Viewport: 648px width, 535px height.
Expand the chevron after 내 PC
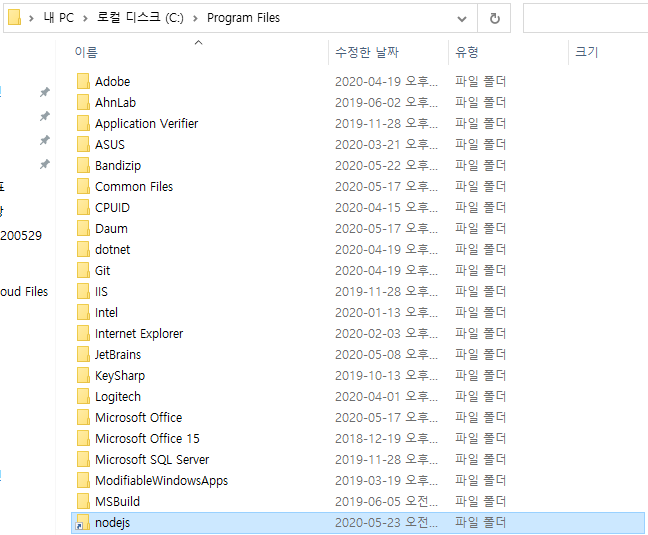(85, 18)
